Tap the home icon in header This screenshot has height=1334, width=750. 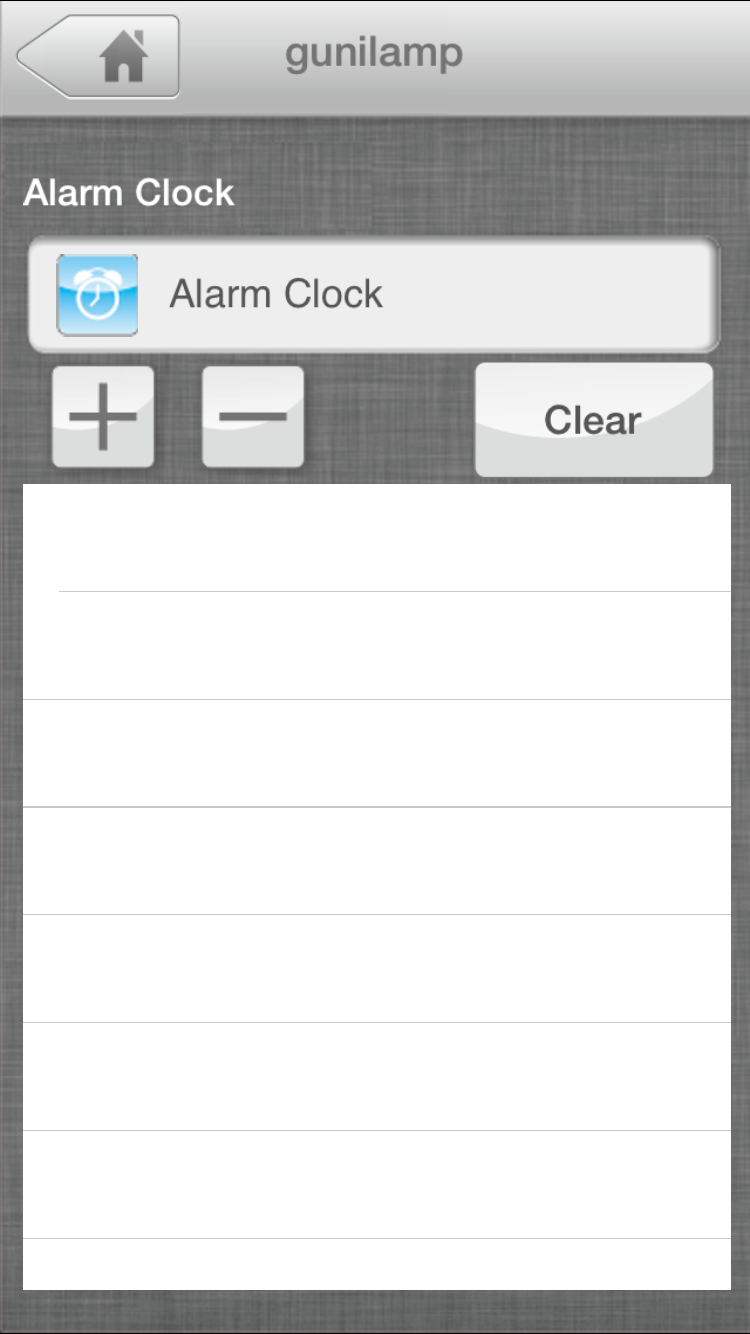(123, 58)
